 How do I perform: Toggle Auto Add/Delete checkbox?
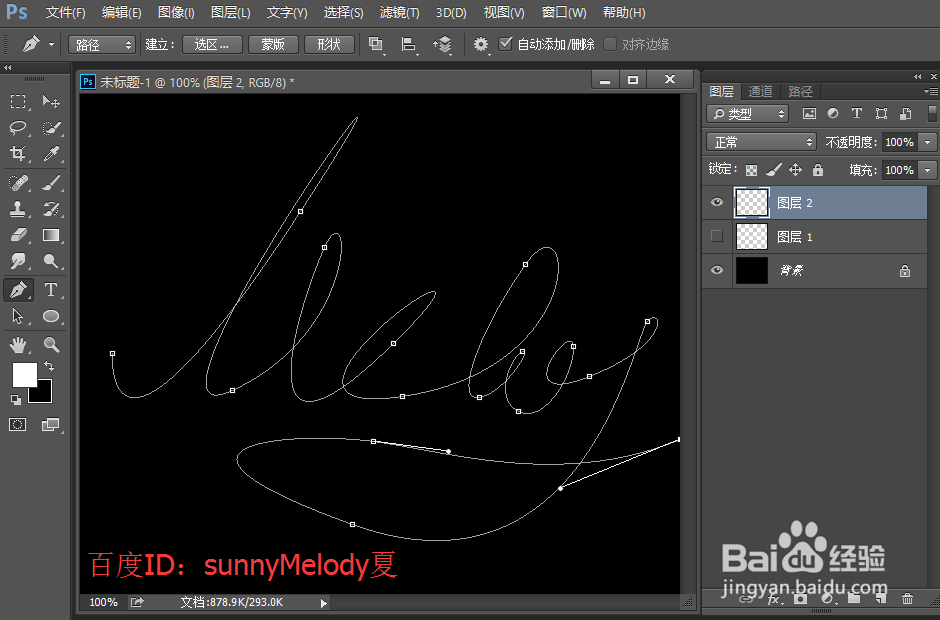[x=505, y=43]
